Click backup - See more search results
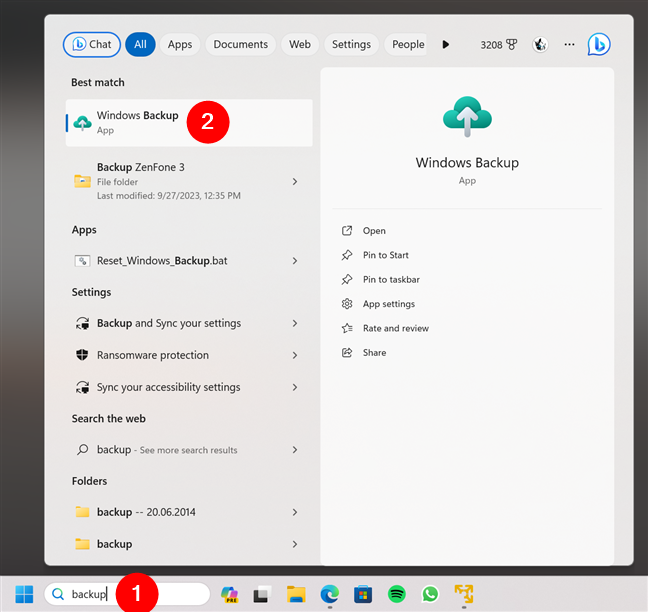 click(x=167, y=450)
